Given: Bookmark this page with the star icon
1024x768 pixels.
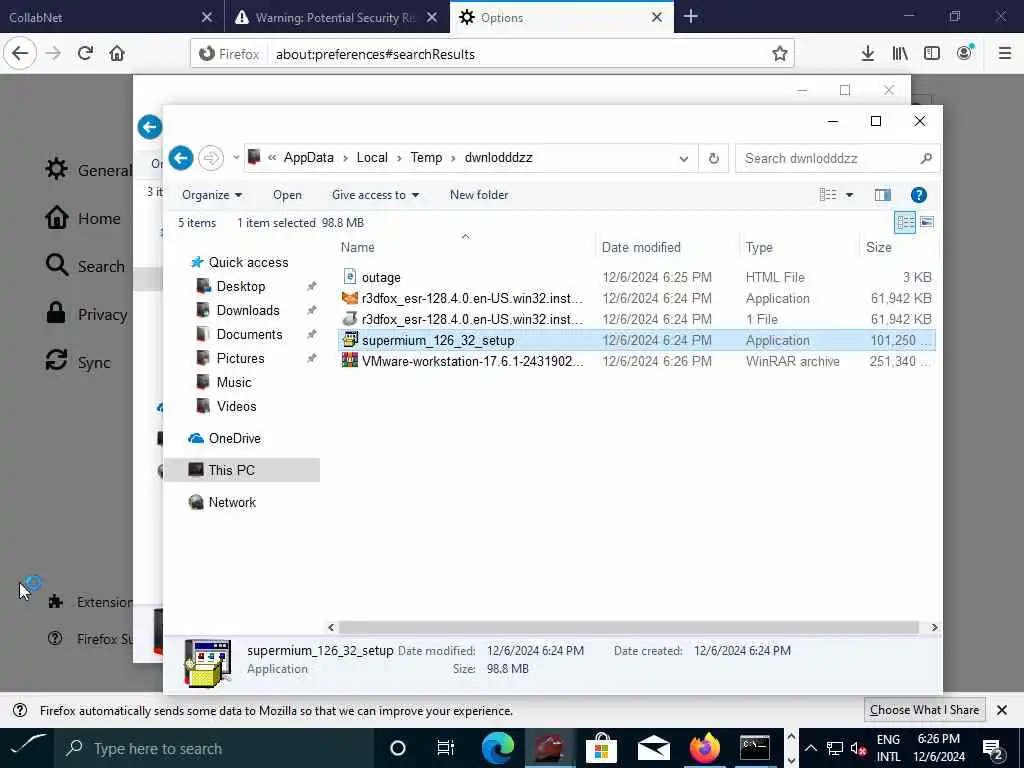Looking at the screenshot, I should pos(779,54).
